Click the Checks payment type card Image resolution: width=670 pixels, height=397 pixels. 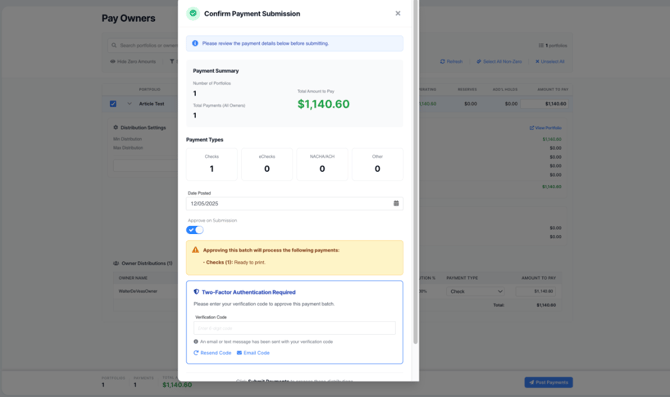[x=212, y=164]
